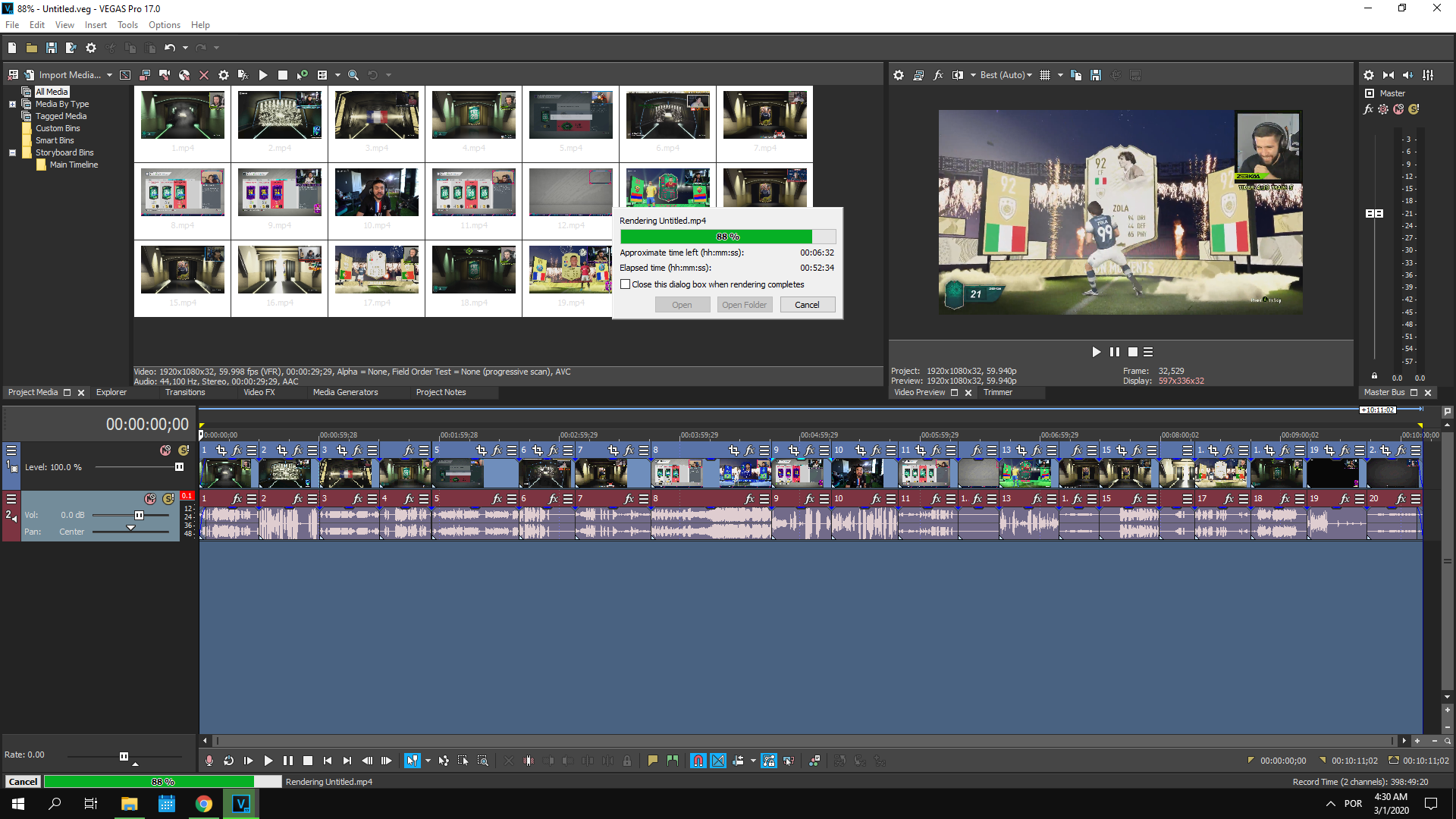Select the Main Timeline storyboard bin

point(74,165)
